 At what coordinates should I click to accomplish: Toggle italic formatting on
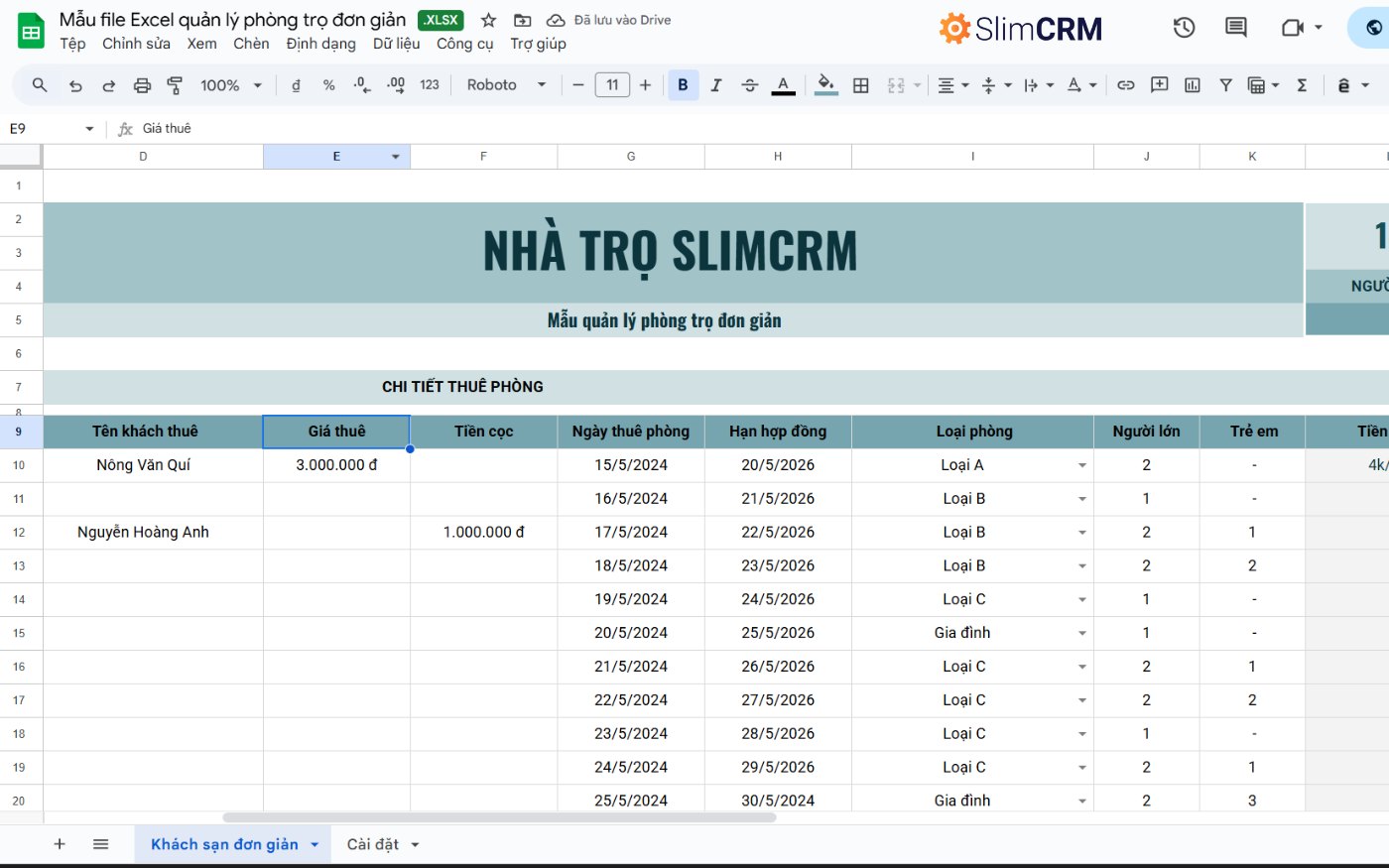[x=716, y=85]
